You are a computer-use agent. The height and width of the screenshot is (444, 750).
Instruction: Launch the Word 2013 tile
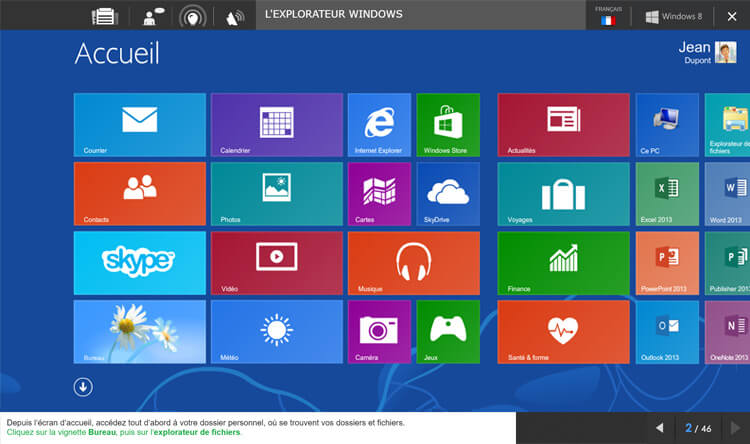tap(727, 194)
